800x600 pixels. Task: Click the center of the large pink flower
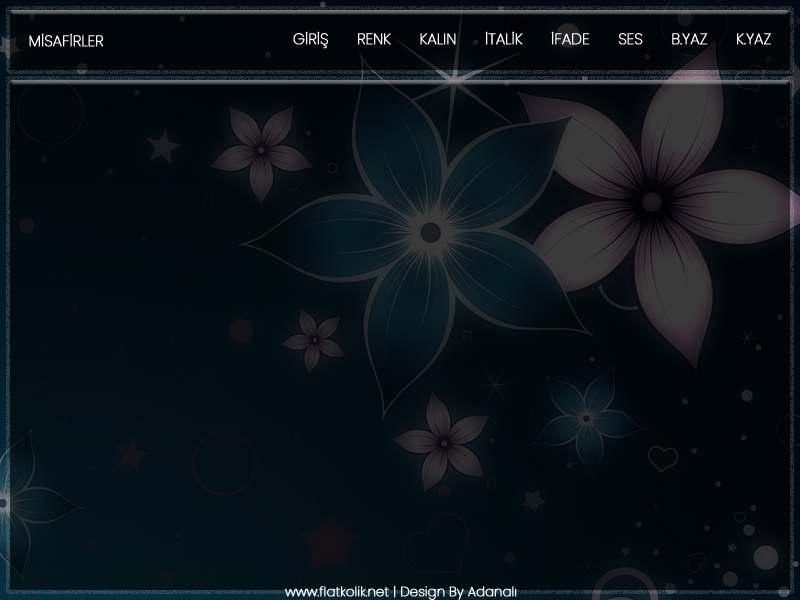(651, 202)
